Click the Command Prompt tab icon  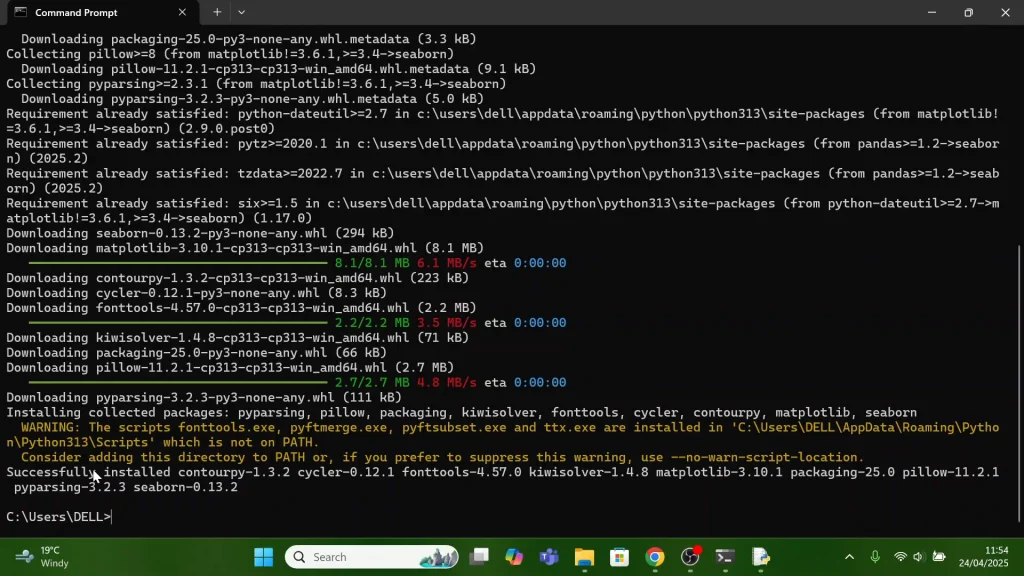click(x=21, y=12)
